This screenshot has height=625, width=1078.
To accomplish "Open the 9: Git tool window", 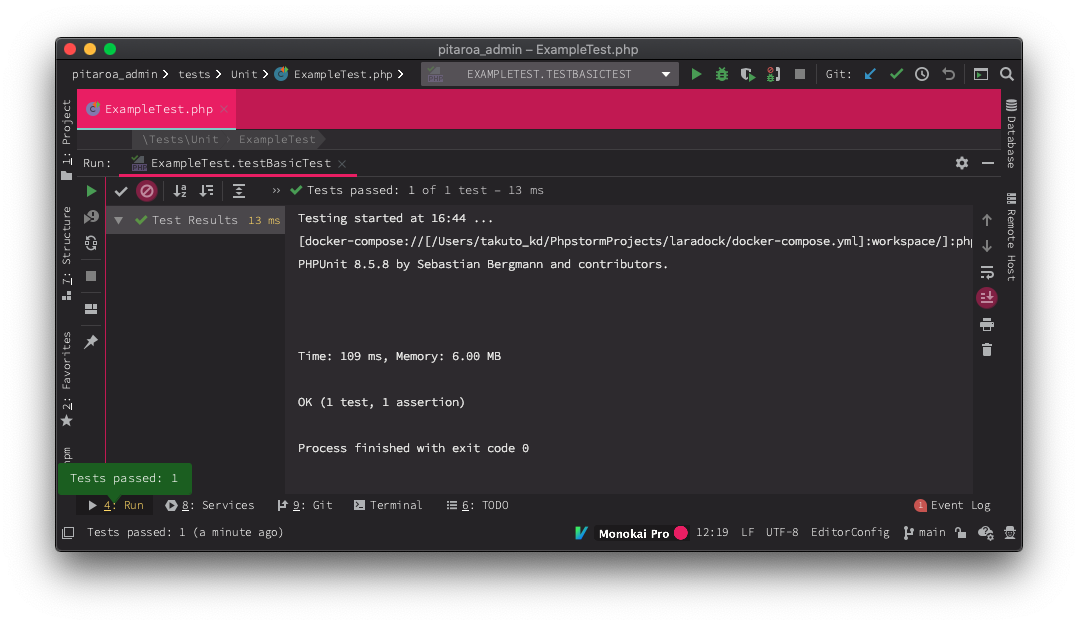I will 305,505.
